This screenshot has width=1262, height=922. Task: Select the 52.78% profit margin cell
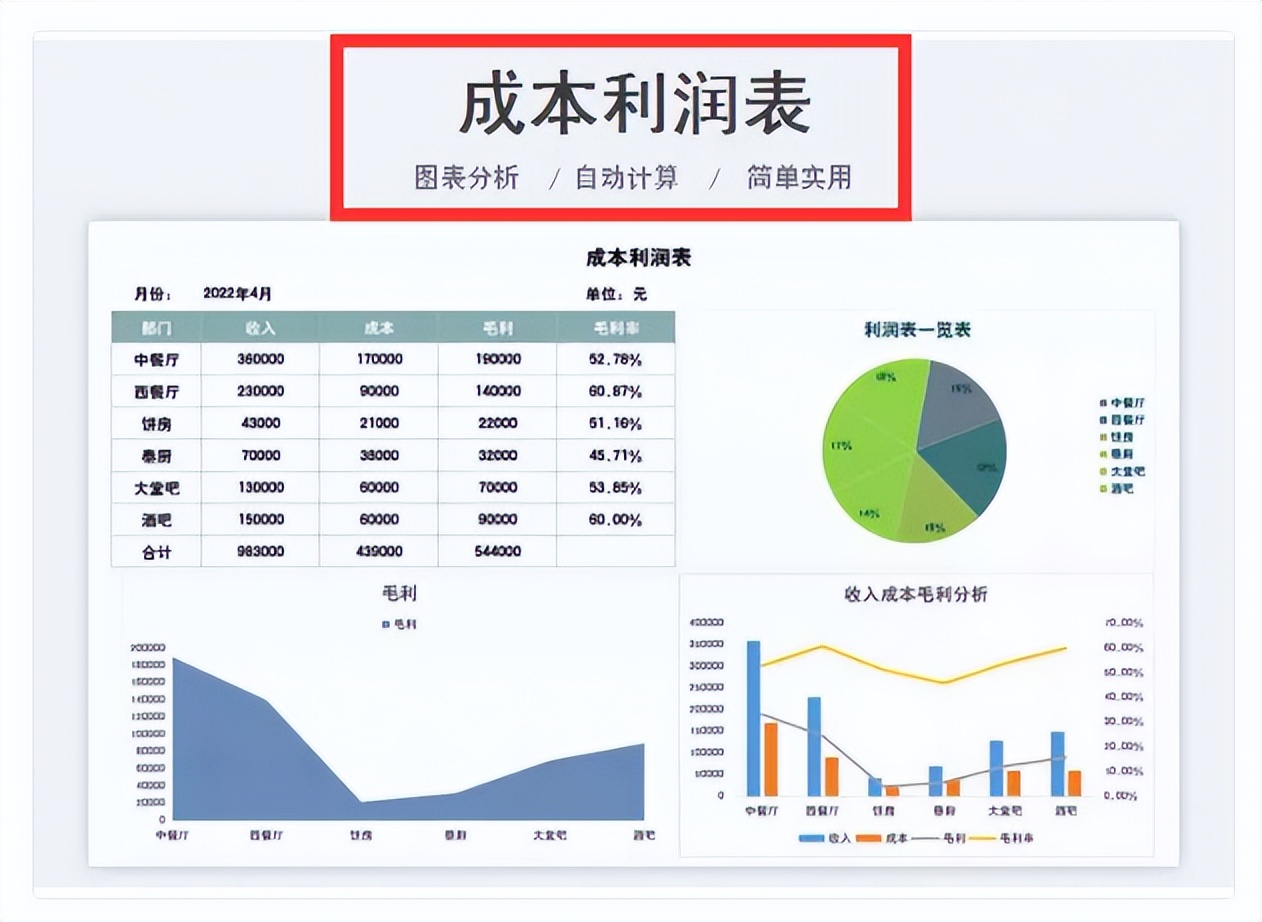click(x=611, y=358)
